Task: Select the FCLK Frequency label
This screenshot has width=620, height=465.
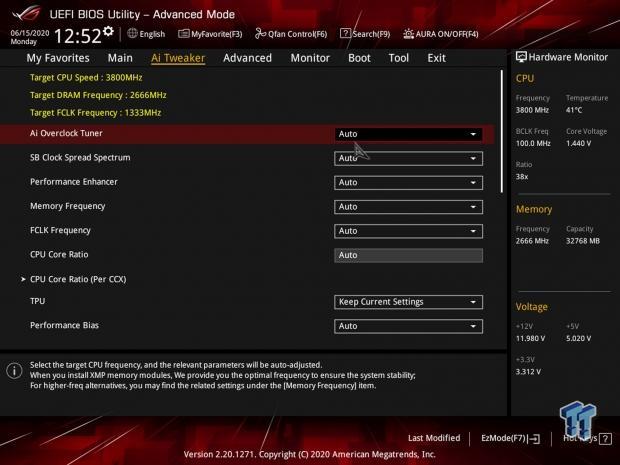Action: click(60, 230)
